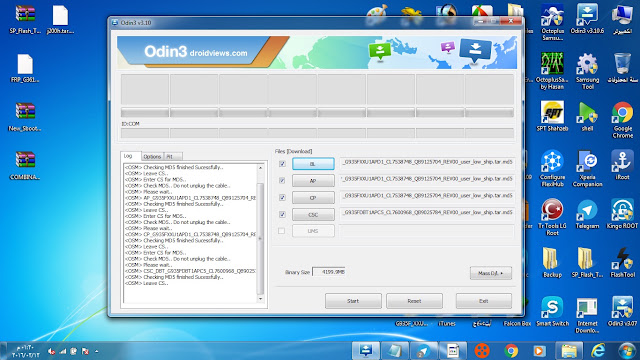Screen dimensions: 640x360
Task: Open Chrome from the taskbar
Action: (511, 351)
